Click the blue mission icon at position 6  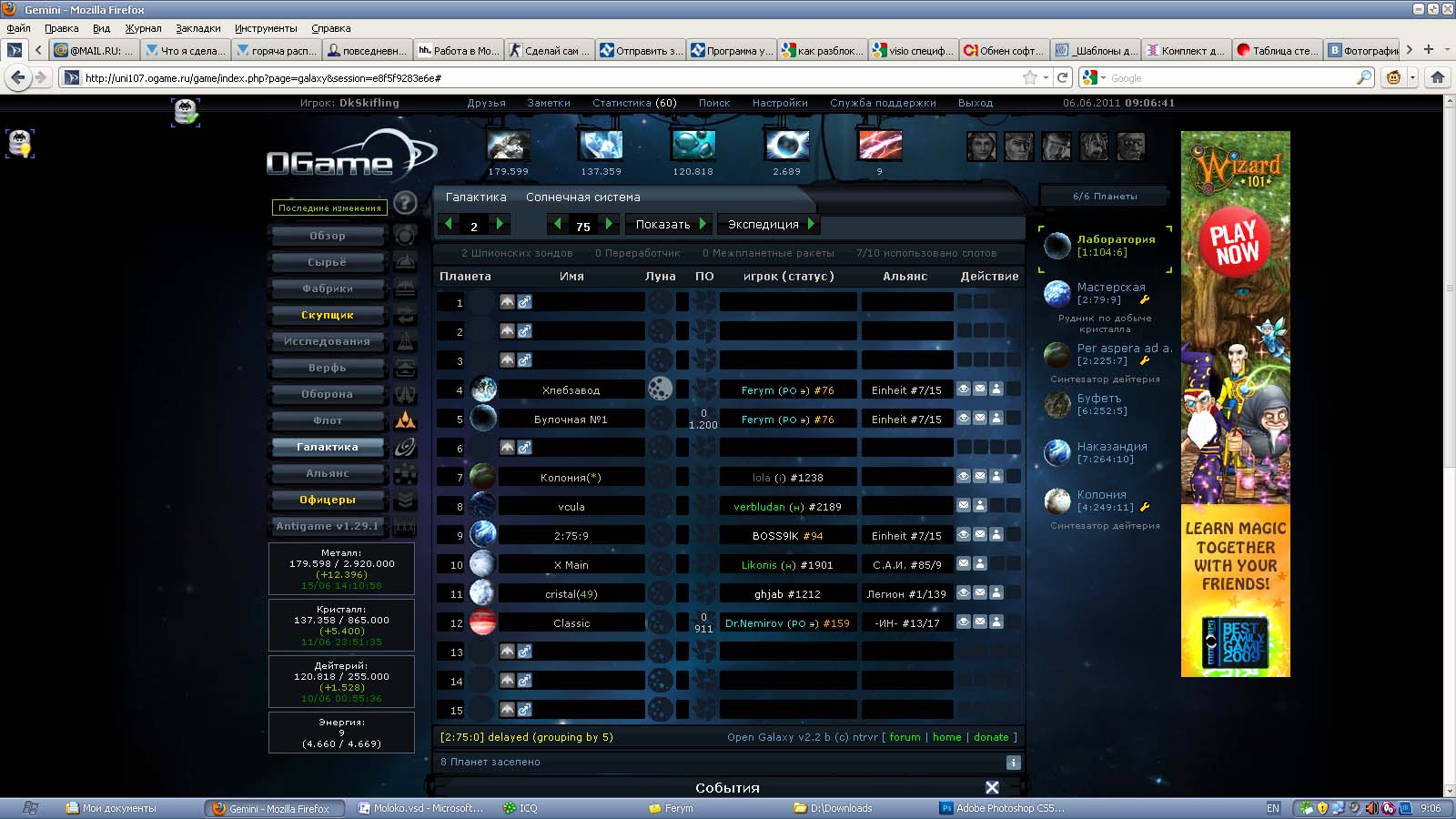coord(525,448)
